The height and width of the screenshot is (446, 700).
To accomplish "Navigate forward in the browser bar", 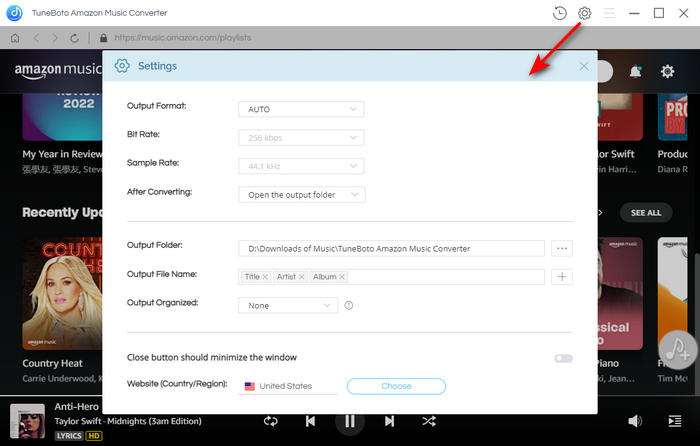I will (x=55, y=38).
